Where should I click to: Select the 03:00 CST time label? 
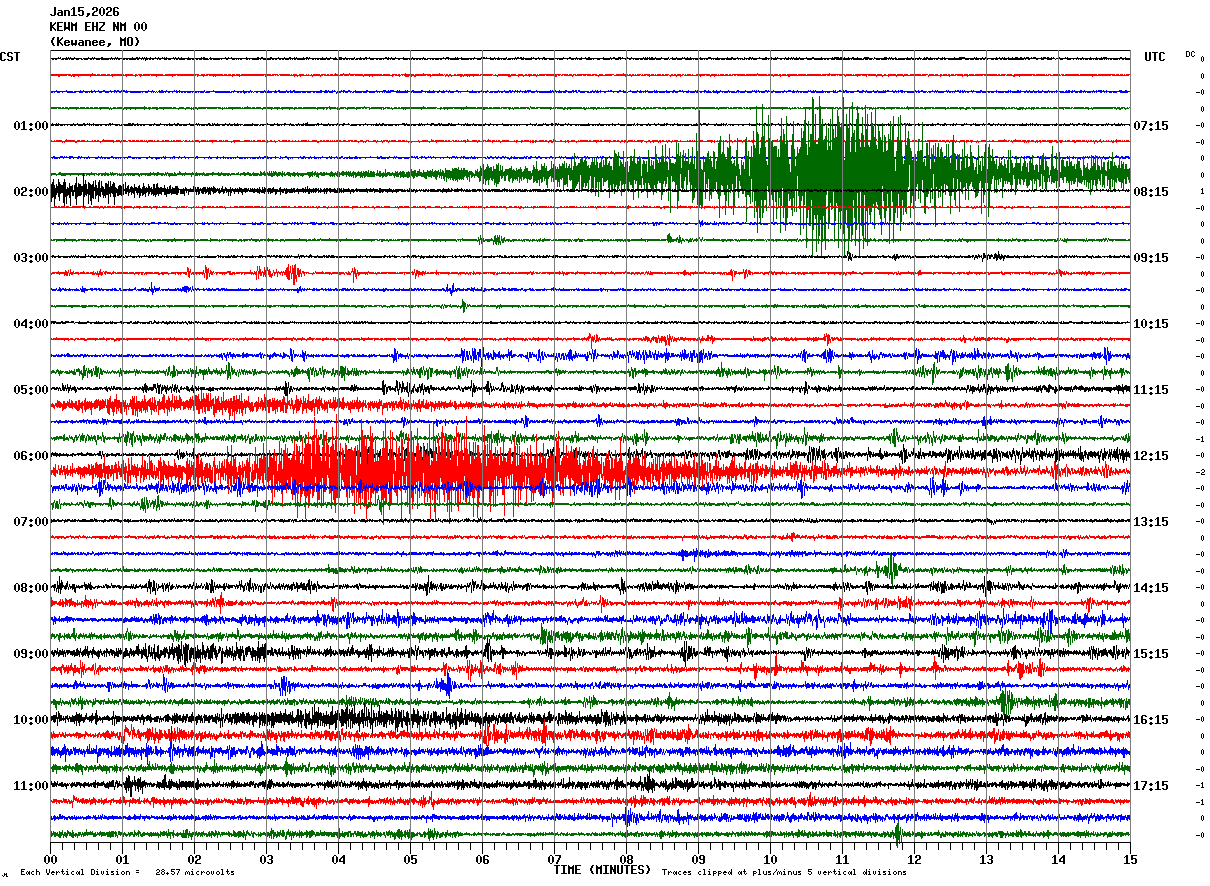coord(31,258)
